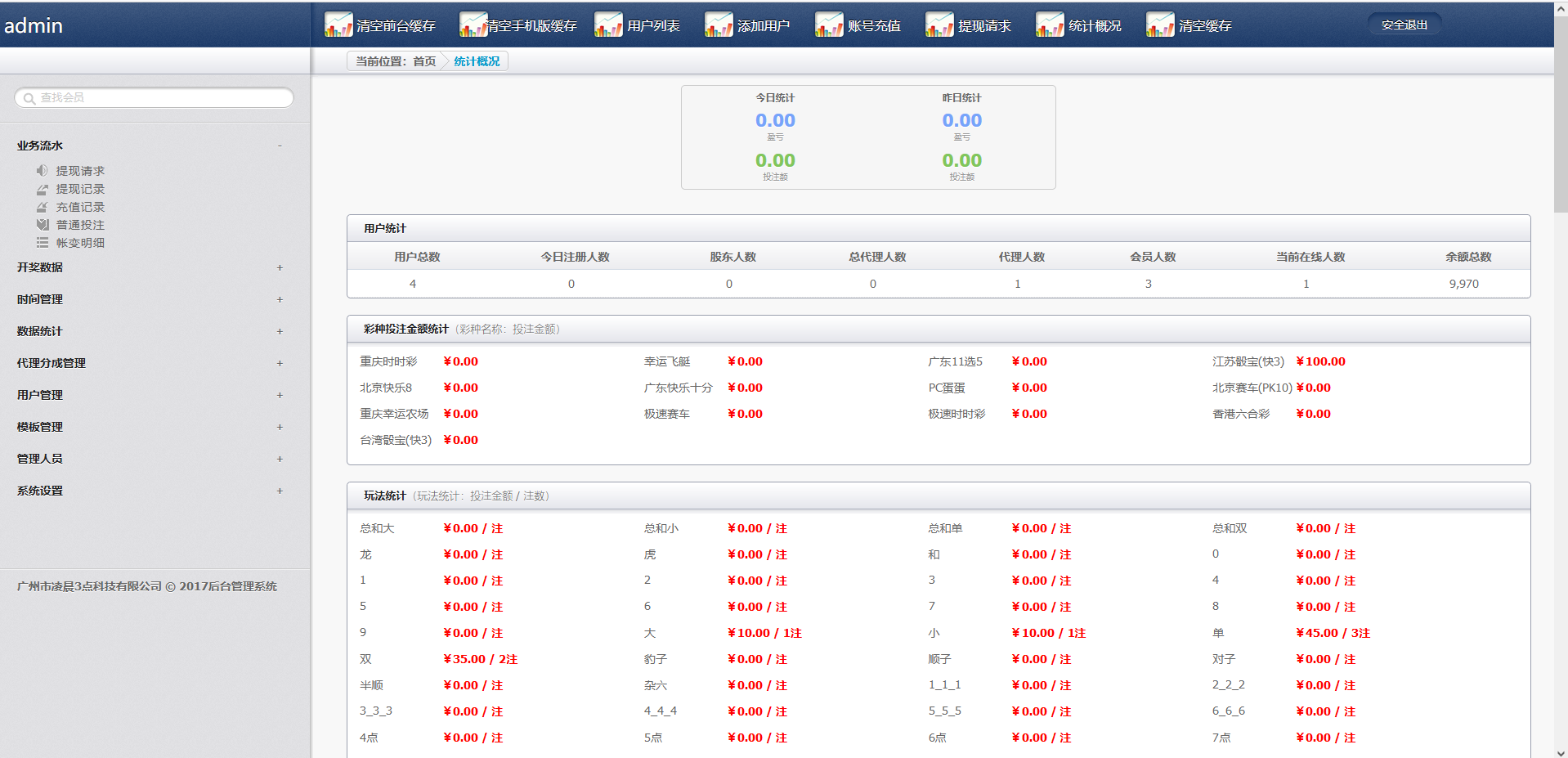Collapse the 业务流水 sidebar section
This screenshot has height=758, width=1568.
[x=280, y=146]
